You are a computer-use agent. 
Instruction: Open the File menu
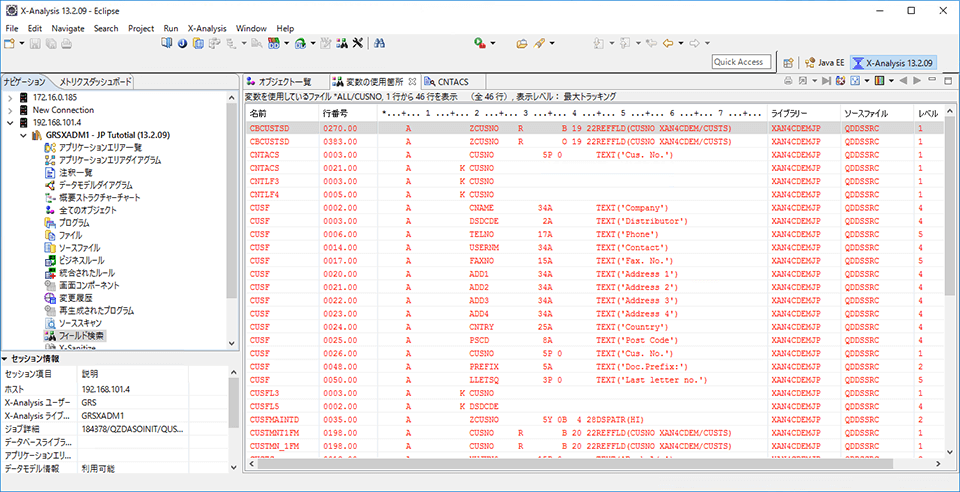coord(12,28)
